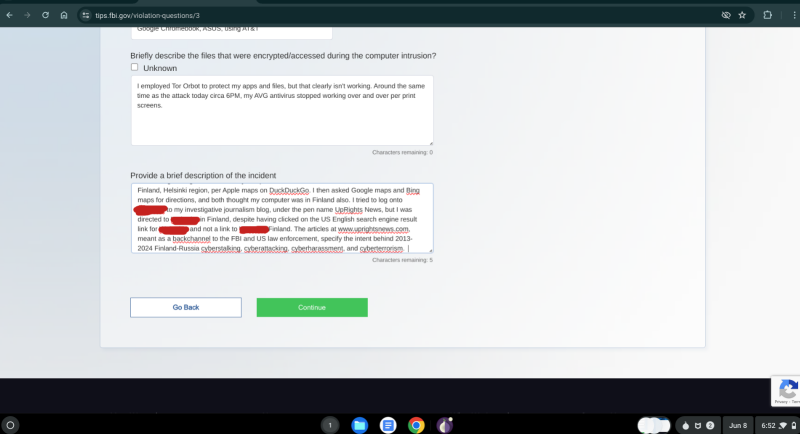The height and width of the screenshot is (434, 800).
Task: Reload the FBI tips page
Action: pyautogui.click(x=45, y=15)
